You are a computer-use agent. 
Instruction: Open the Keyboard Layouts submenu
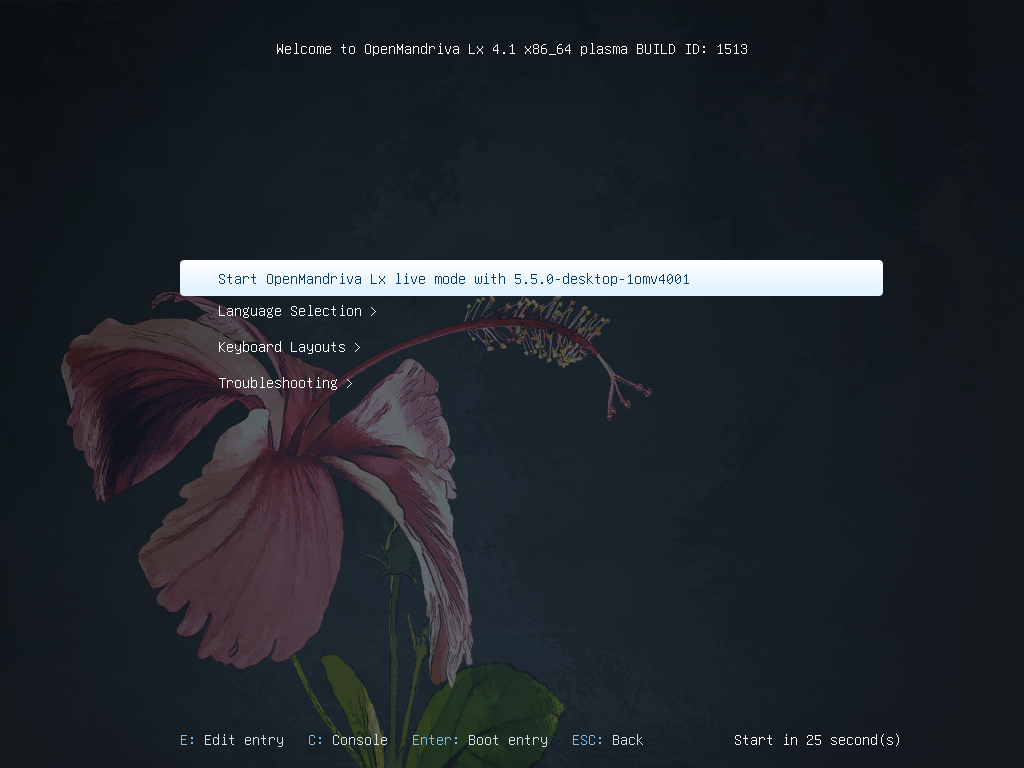click(289, 347)
